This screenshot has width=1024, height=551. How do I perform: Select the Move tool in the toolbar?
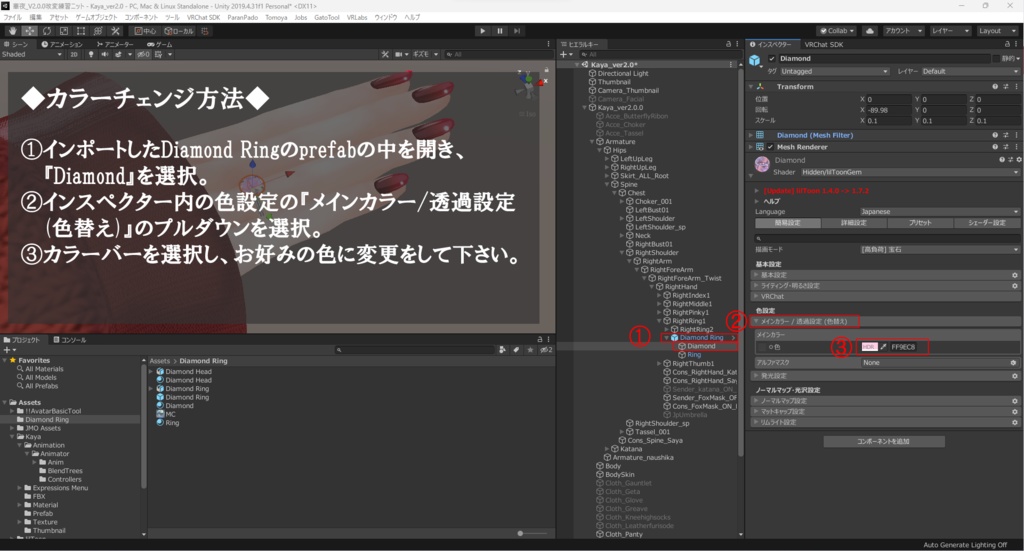(30, 31)
